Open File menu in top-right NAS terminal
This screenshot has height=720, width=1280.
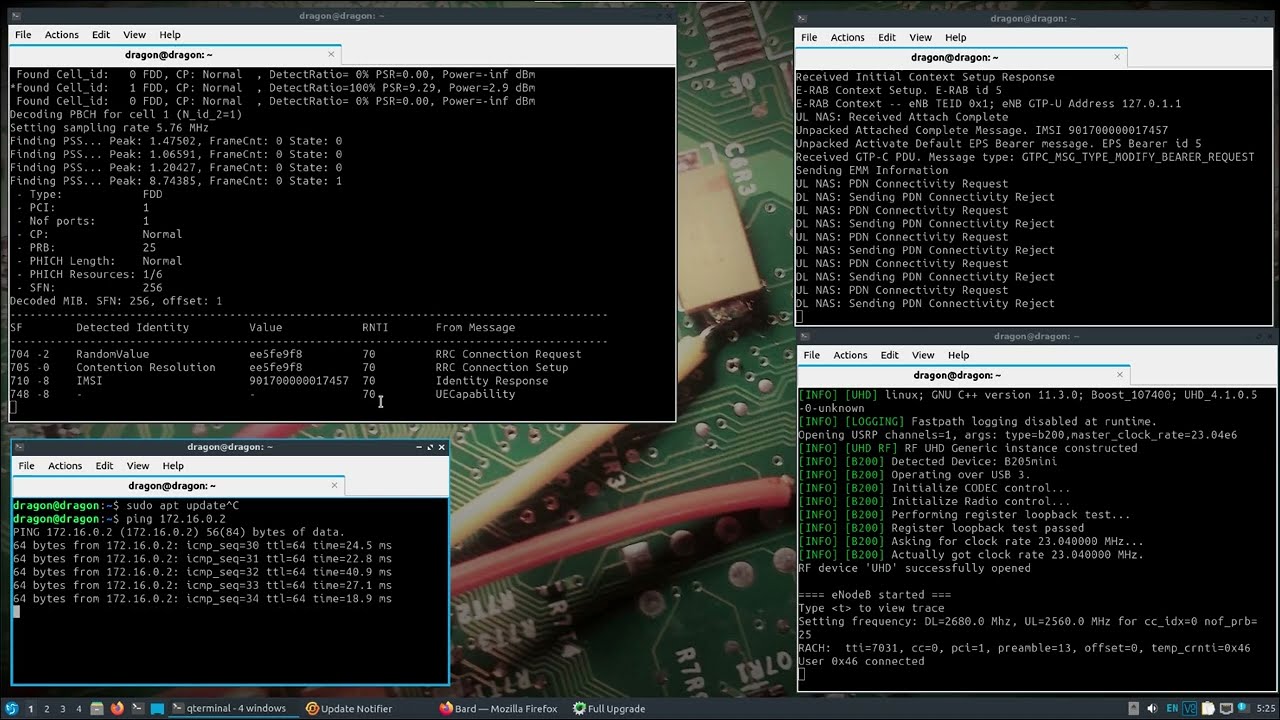809,38
